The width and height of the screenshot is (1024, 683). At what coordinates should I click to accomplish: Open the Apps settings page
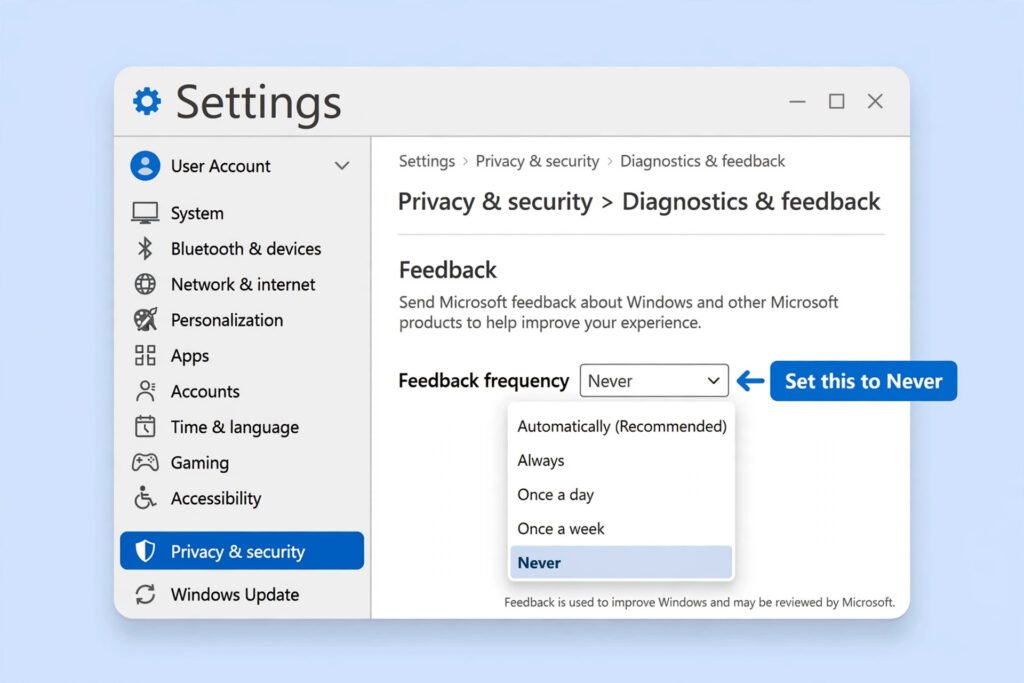coord(189,356)
